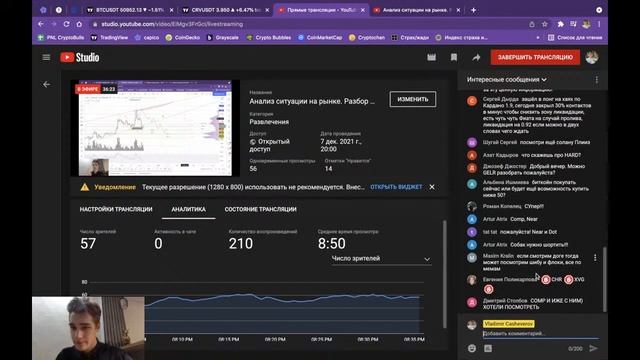Click the share page icon in address bar
This screenshot has height=360, width=640.
(x=532, y=24)
